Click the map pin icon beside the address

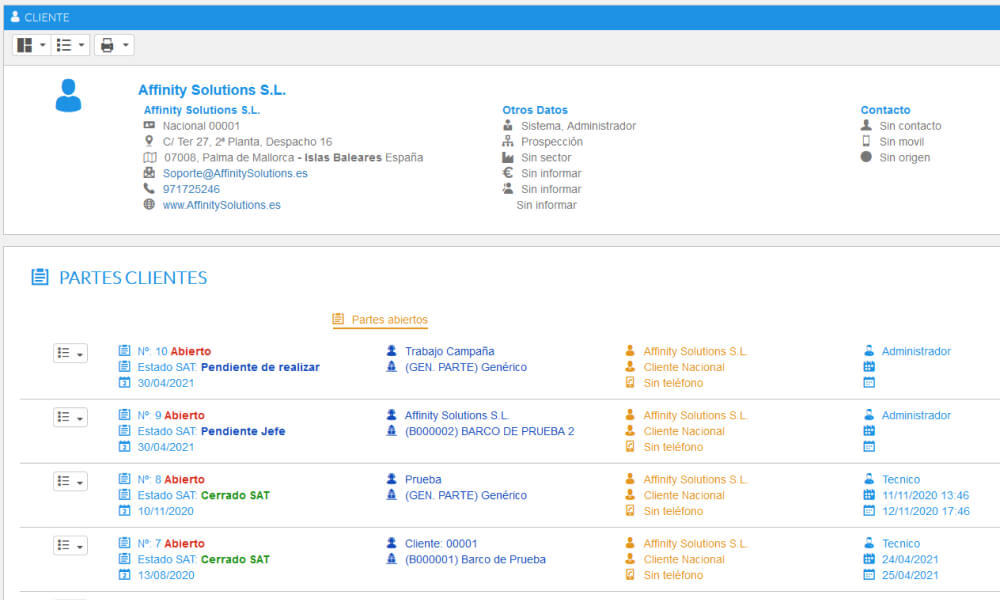[x=149, y=141]
